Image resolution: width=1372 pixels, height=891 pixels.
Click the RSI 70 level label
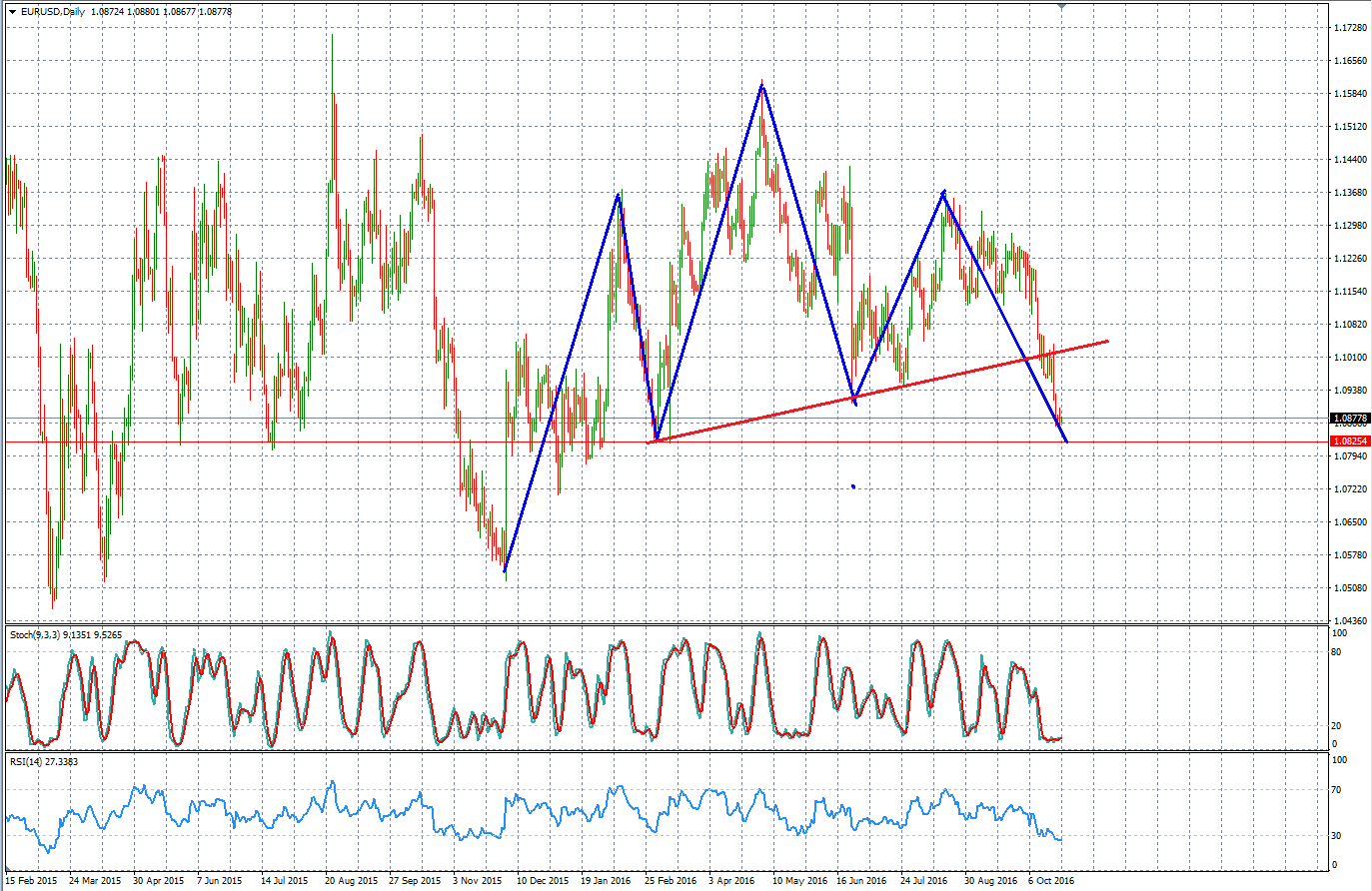1337,790
